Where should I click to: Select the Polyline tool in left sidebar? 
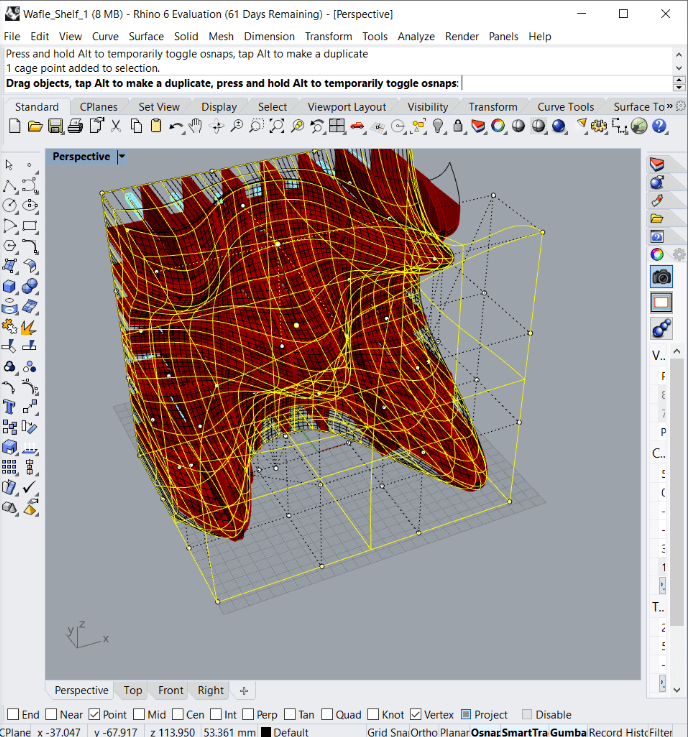click(x=9, y=185)
